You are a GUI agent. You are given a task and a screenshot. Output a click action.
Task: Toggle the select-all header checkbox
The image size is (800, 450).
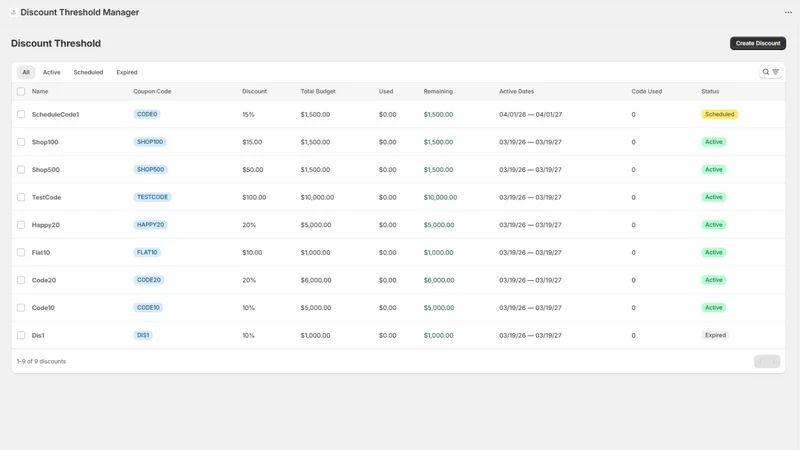pos(21,91)
